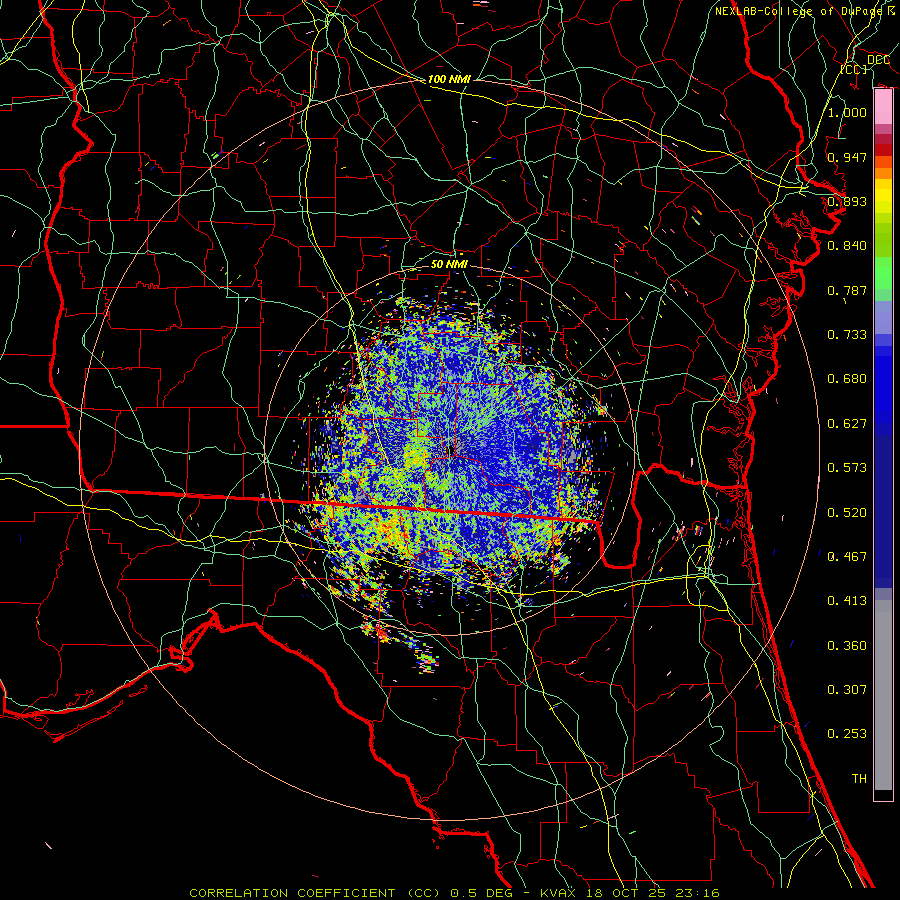The image size is (900, 900).
Task: Click the 0.307 scale value
Action: [847, 689]
